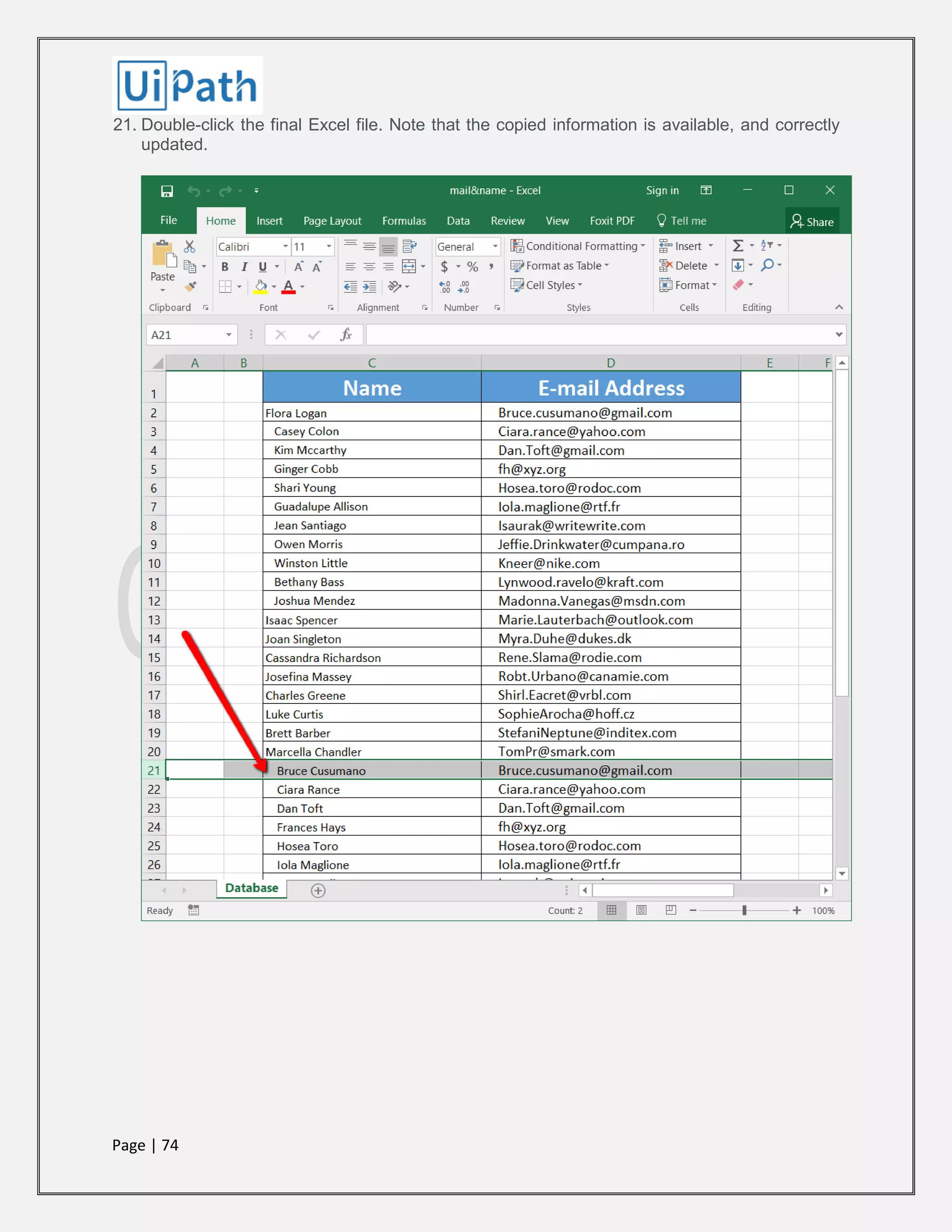Viewport: 952px width, 1232px height.
Task: Switch to Page Layout view in status bar
Action: pos(641,910)
